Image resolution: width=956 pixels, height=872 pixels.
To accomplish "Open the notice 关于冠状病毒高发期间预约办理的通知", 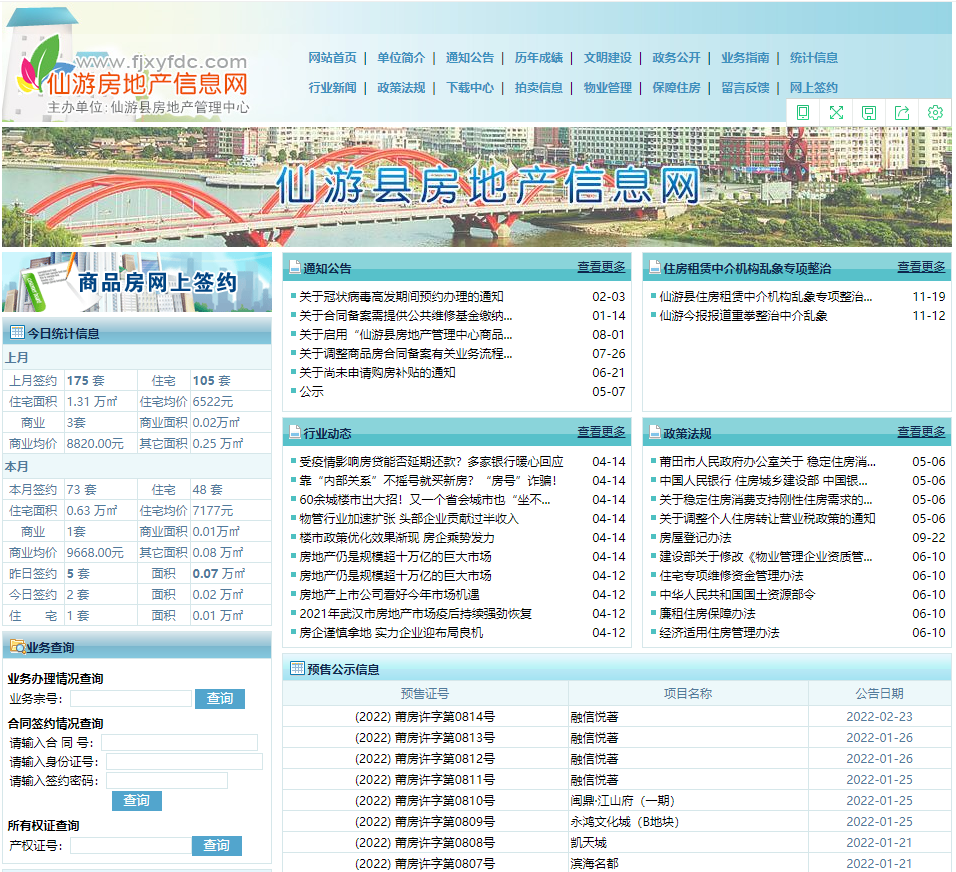I will coord(401,297).
